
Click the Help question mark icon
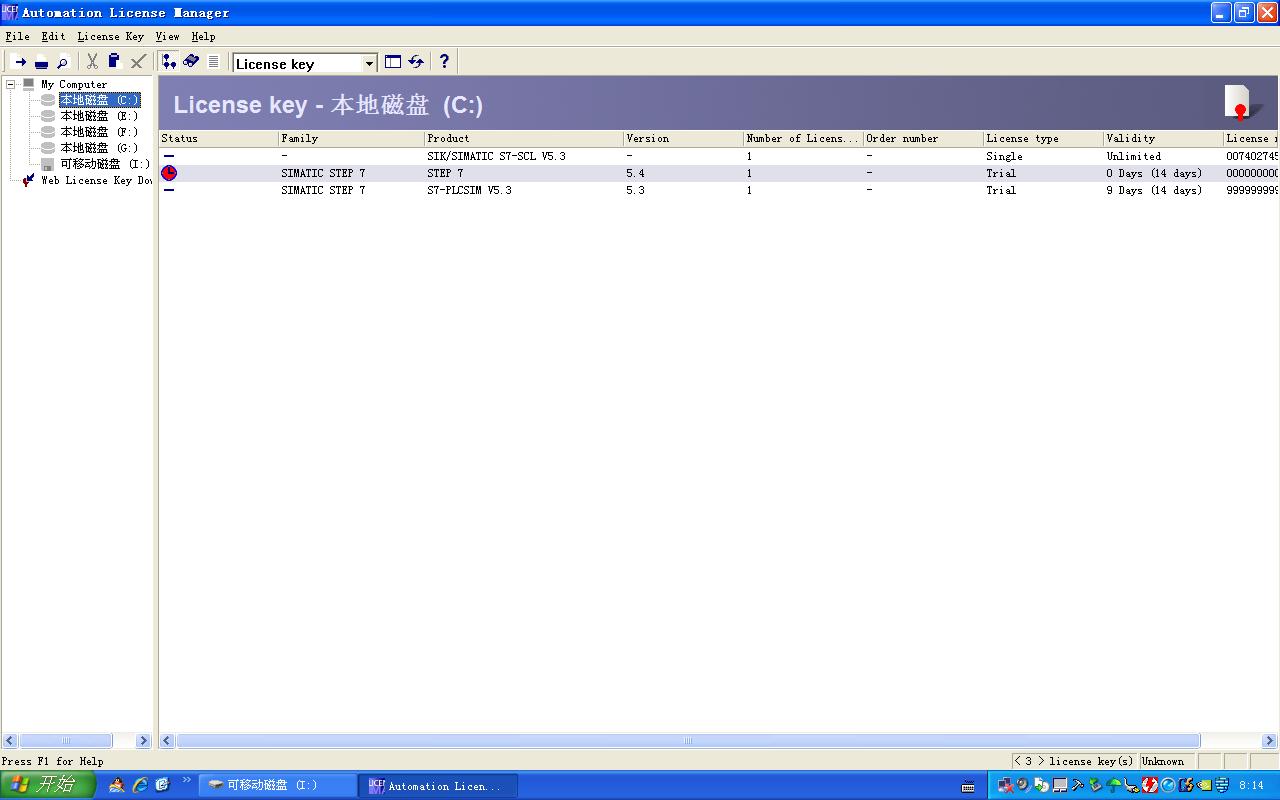[x=444, y=62]
